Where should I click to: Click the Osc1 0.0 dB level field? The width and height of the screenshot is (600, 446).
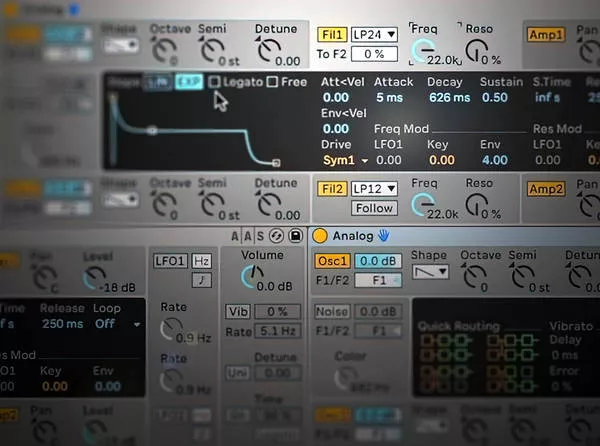click(x=378, y=261)
